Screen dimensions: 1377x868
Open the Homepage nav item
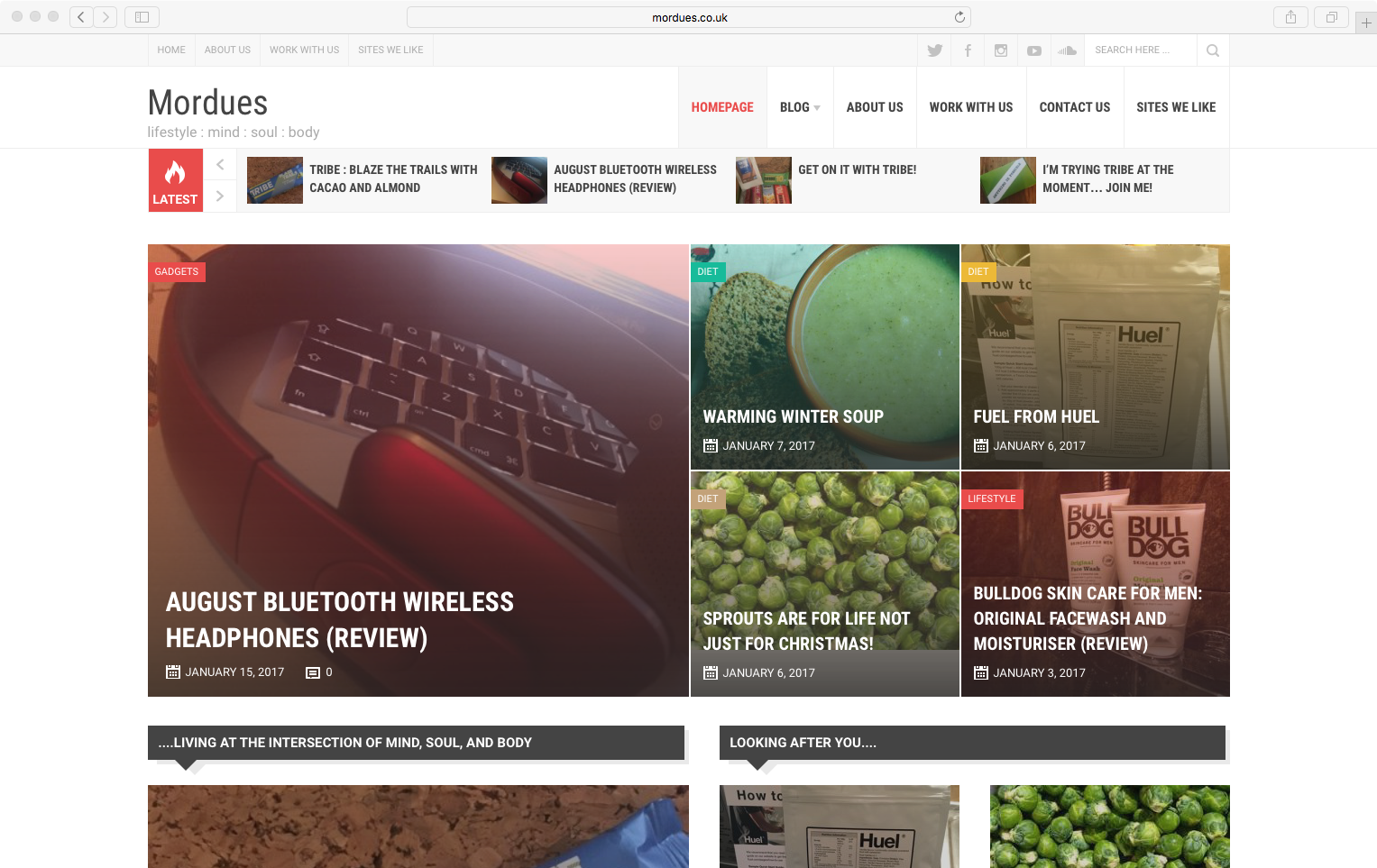(x=722, y=107)
